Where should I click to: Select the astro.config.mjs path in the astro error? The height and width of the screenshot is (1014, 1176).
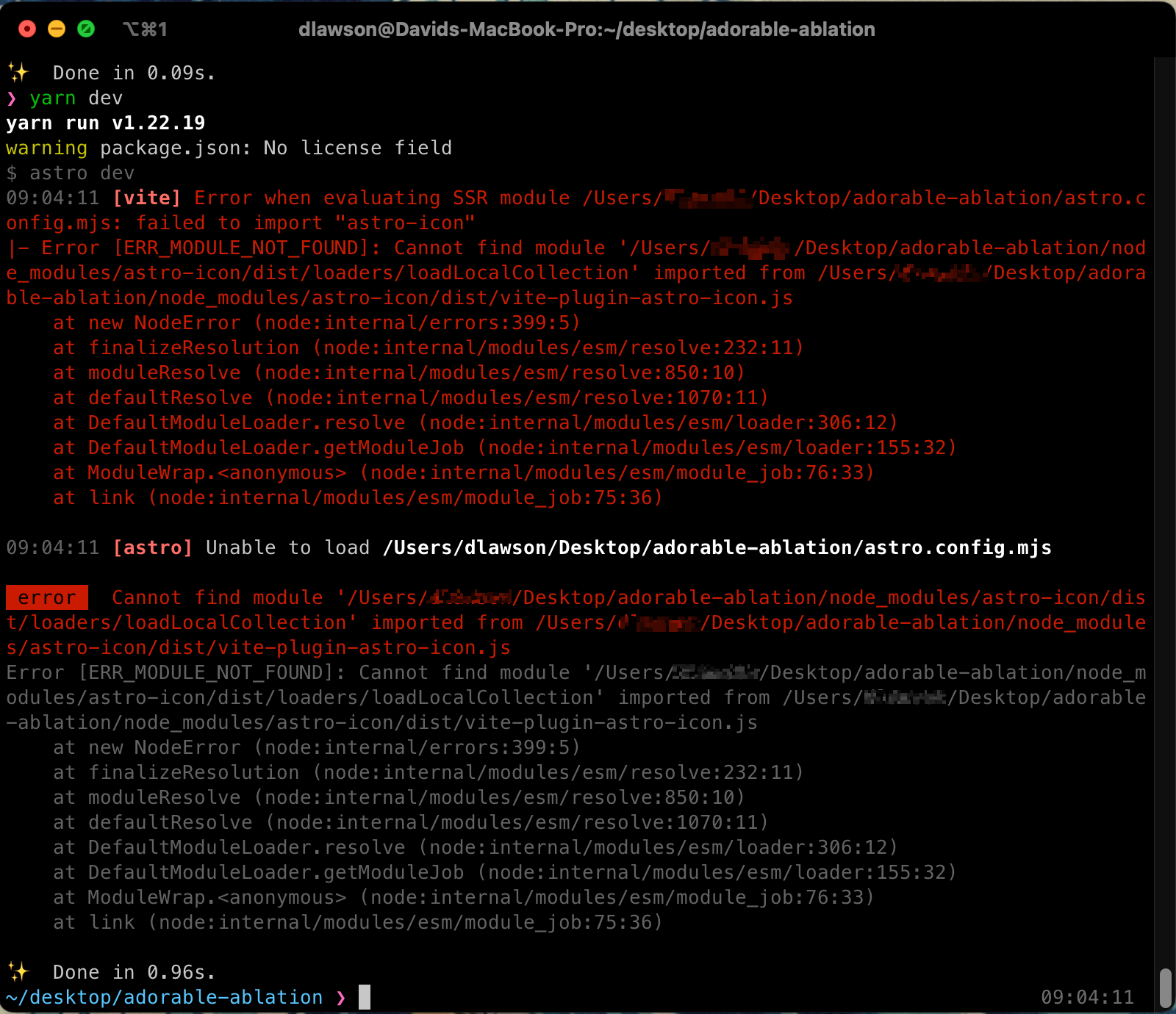717,547
